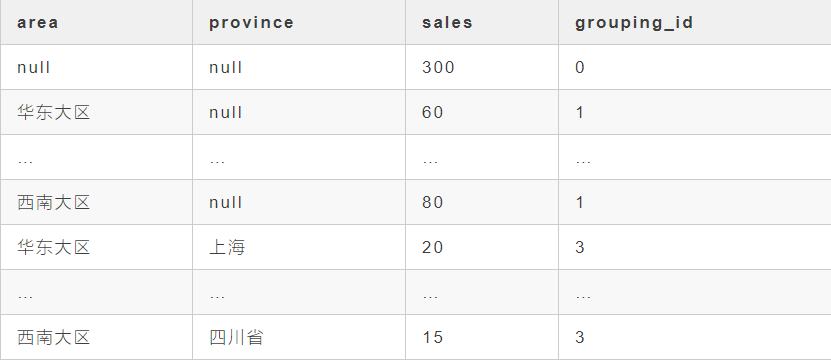
Task: Select the first row's null area cell
Action: (96, 67)
